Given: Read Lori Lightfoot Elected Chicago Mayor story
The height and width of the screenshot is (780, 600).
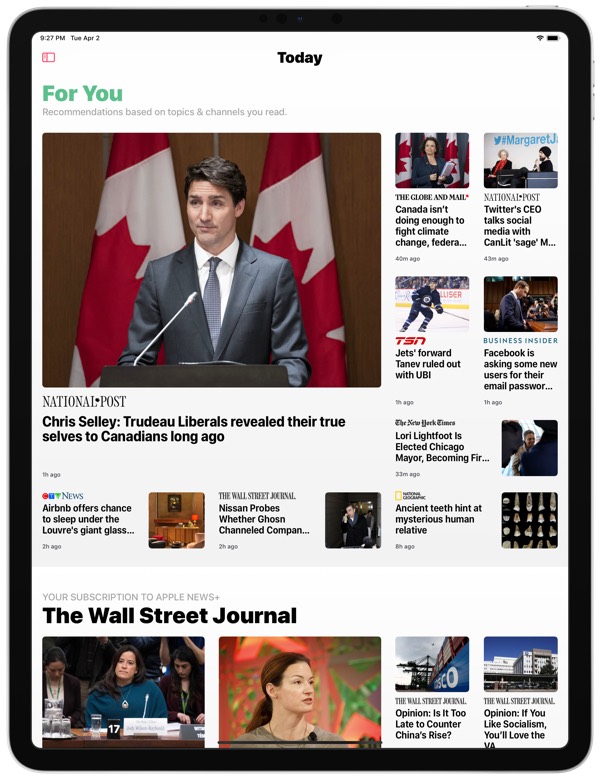Looking at the screenshot, I should (x=442, y=447).
